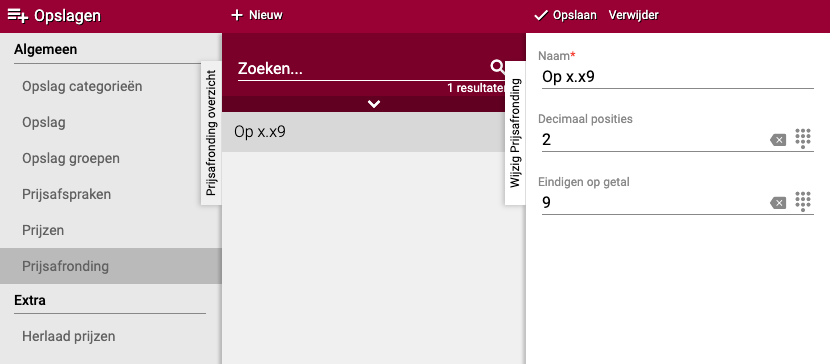Open Opslag groepen in the sidebar
The width and height of the screenshot is (830, 364).
71,158
